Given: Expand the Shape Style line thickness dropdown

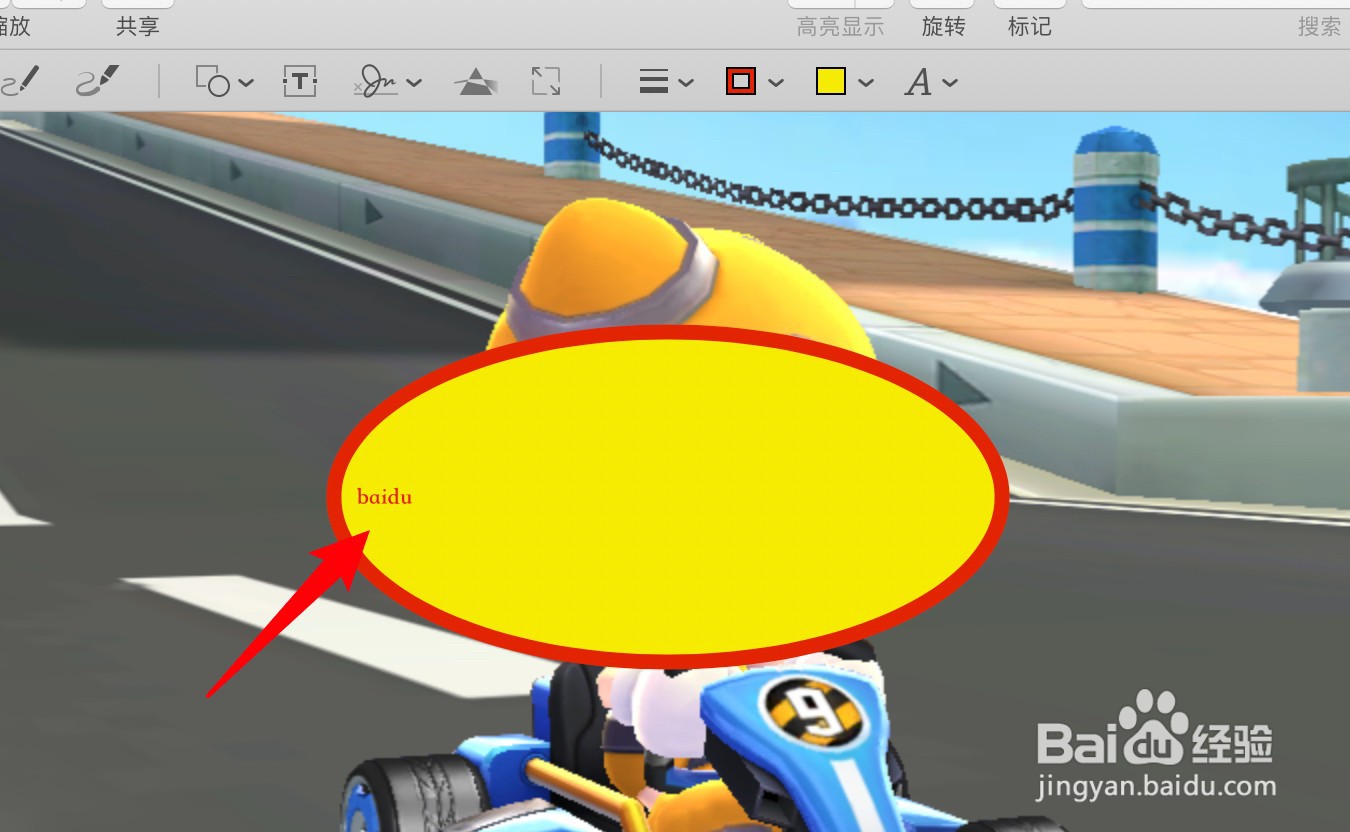Looking at the screenshot, I should (686, 83).
